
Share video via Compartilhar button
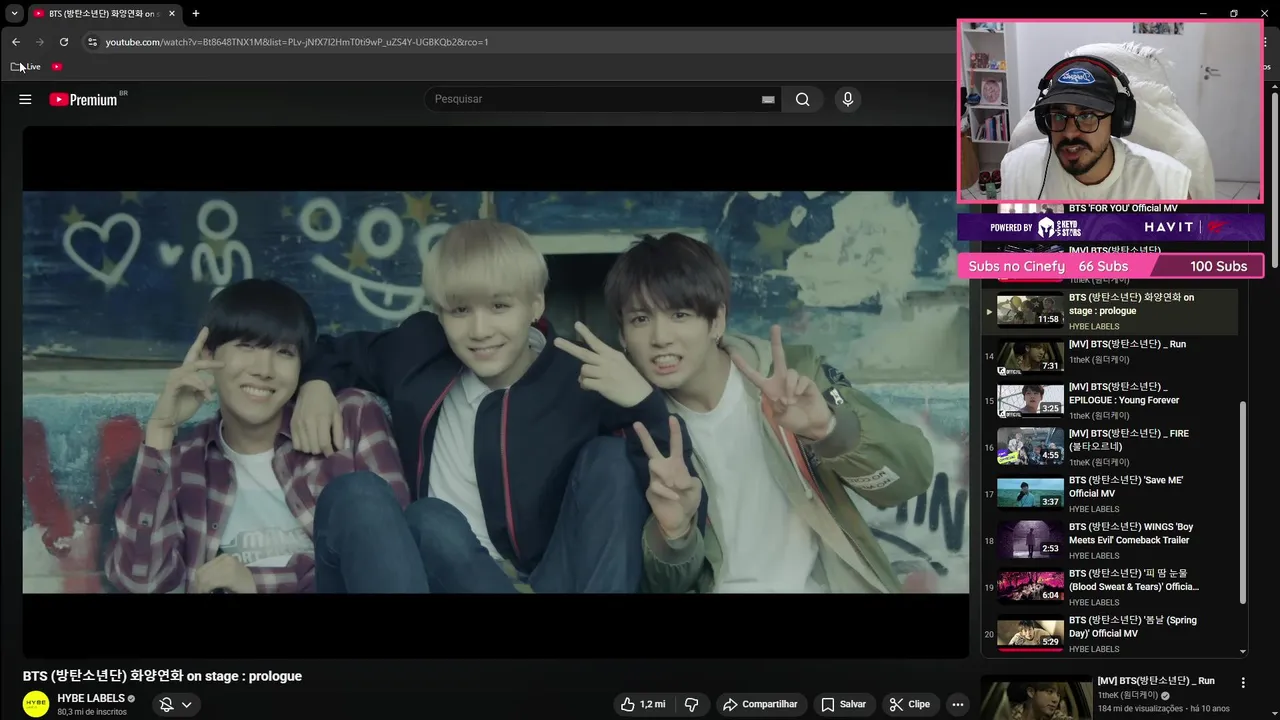(x=760, y=704)
